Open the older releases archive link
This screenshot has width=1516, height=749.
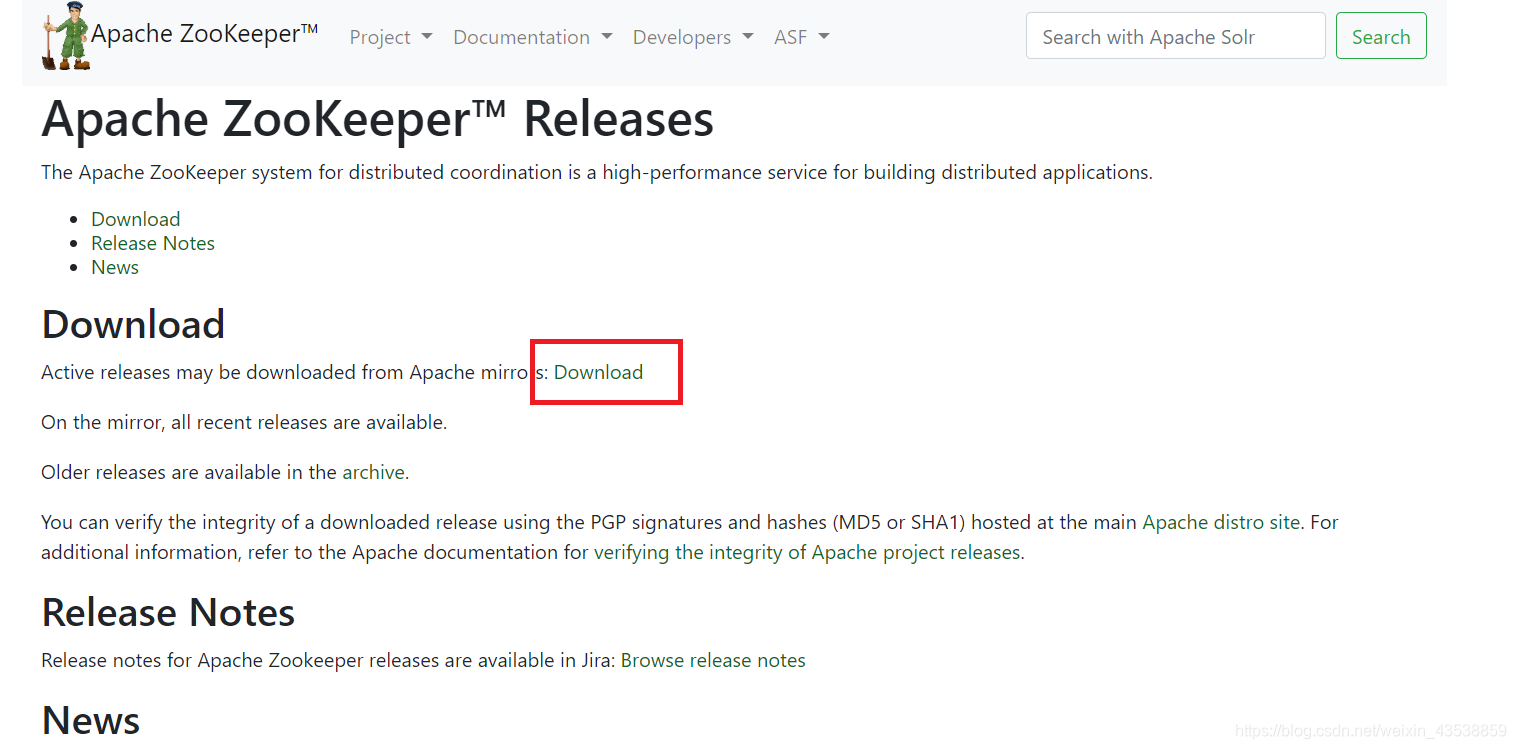point(374,472)
